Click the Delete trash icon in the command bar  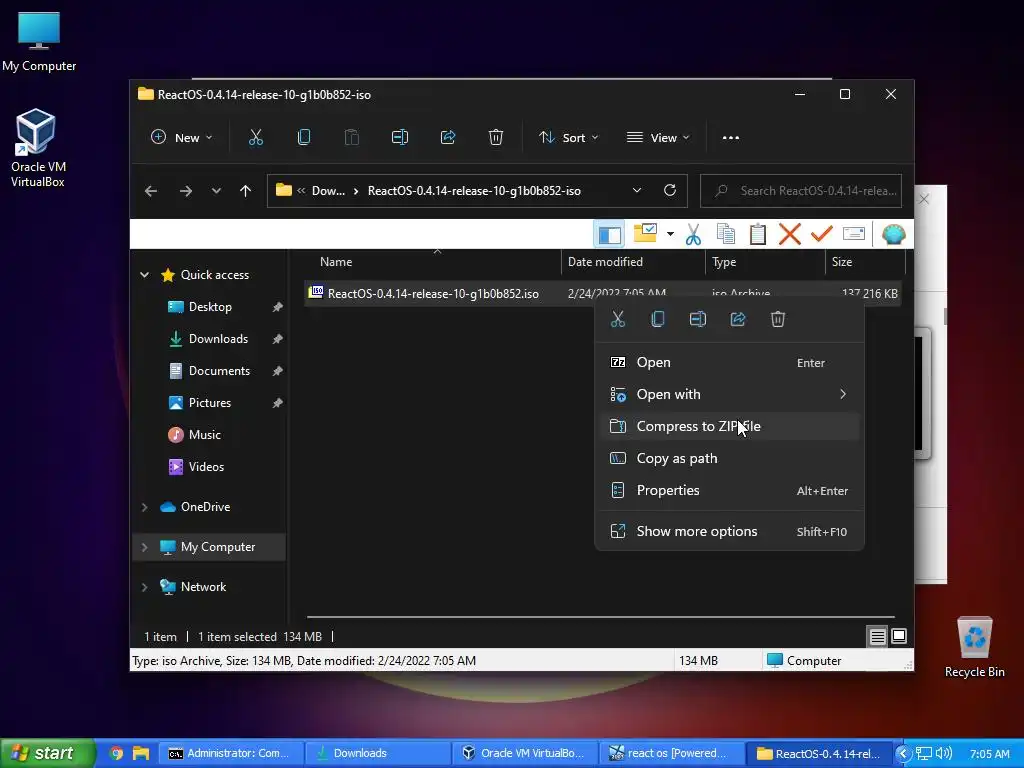click(x=496, y=137)
